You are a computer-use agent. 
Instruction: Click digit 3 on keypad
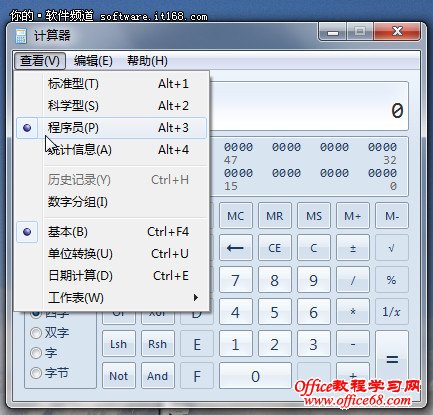click(314, 344)
